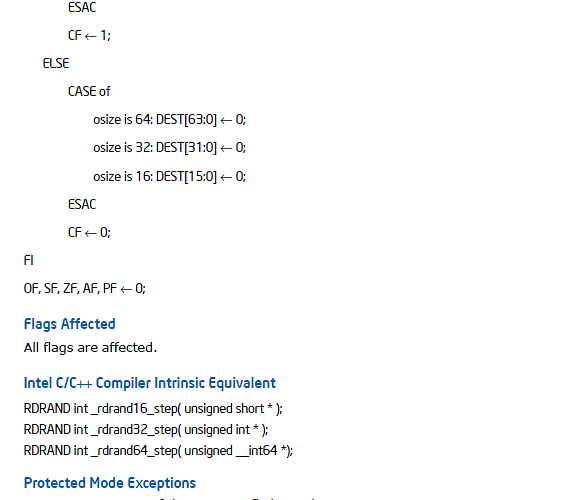Screen dimensions: 579x500
Task: Click the Protected Mode Exceptions heading
Action: [x=110, y=483]
